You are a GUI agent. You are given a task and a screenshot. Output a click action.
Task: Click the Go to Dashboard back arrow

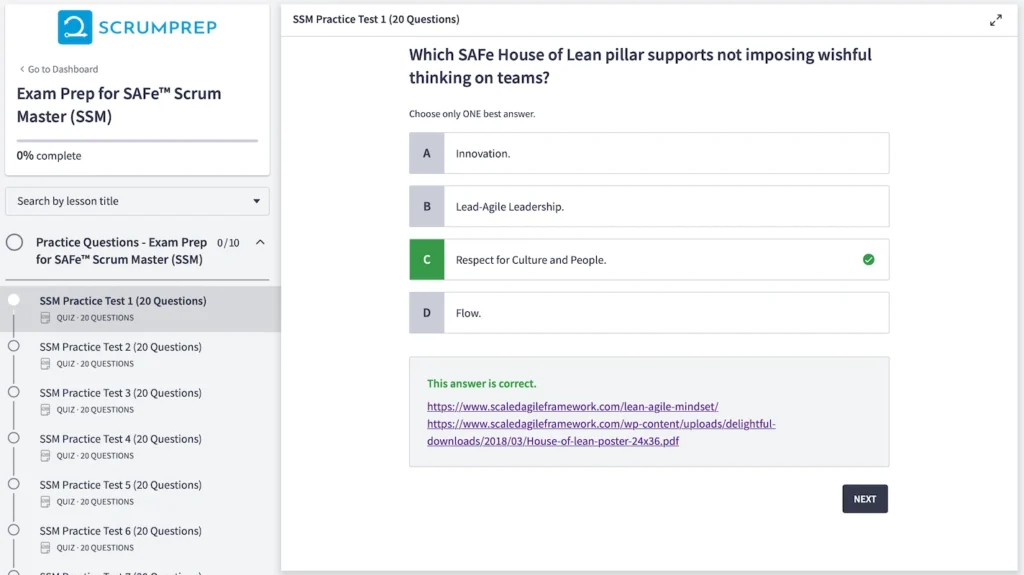[22, 69]
